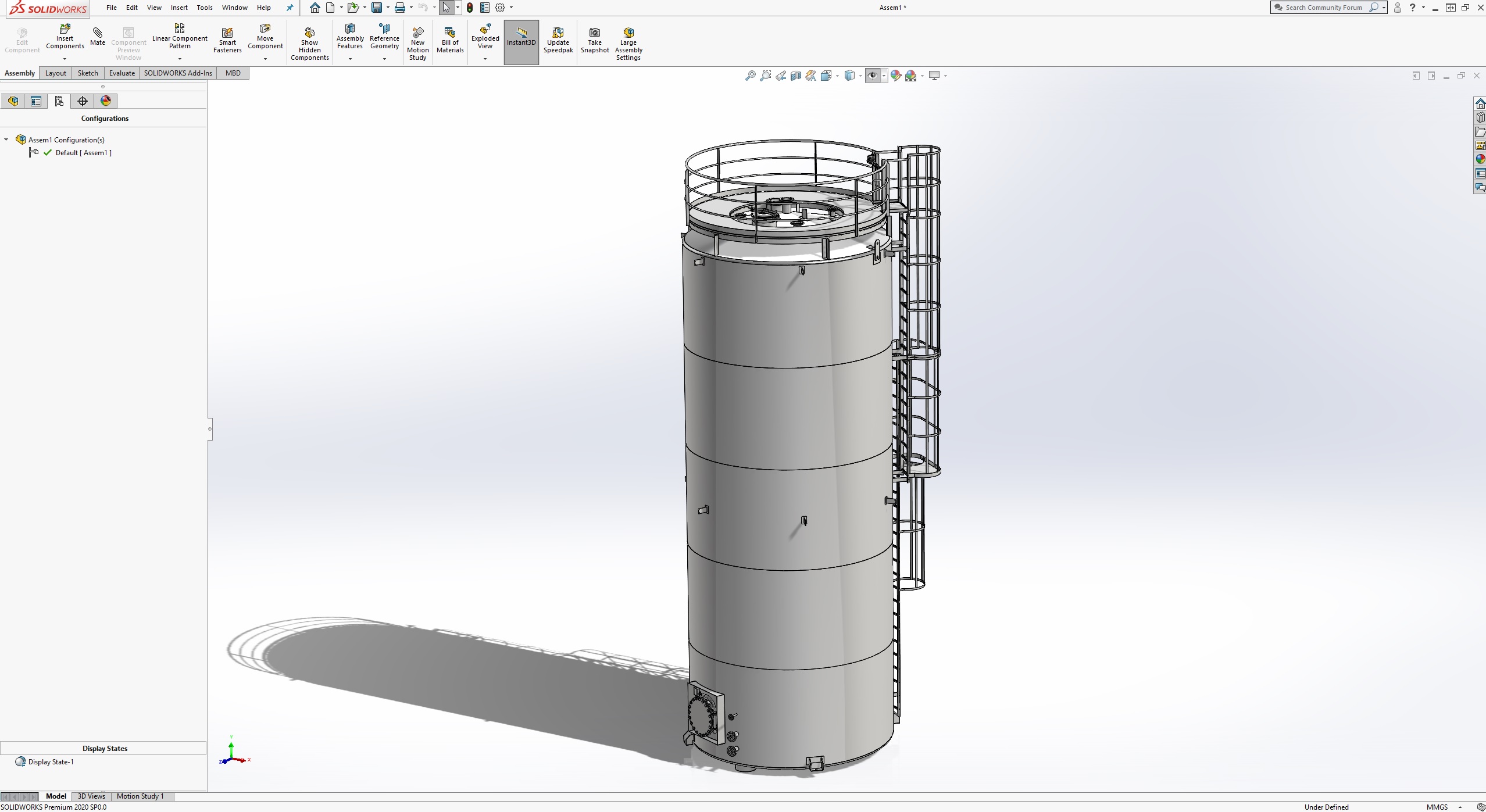The height and width of the screenshot is (812, 1486).
Task: Open Assembly Features tool
Action: [350, 37]
